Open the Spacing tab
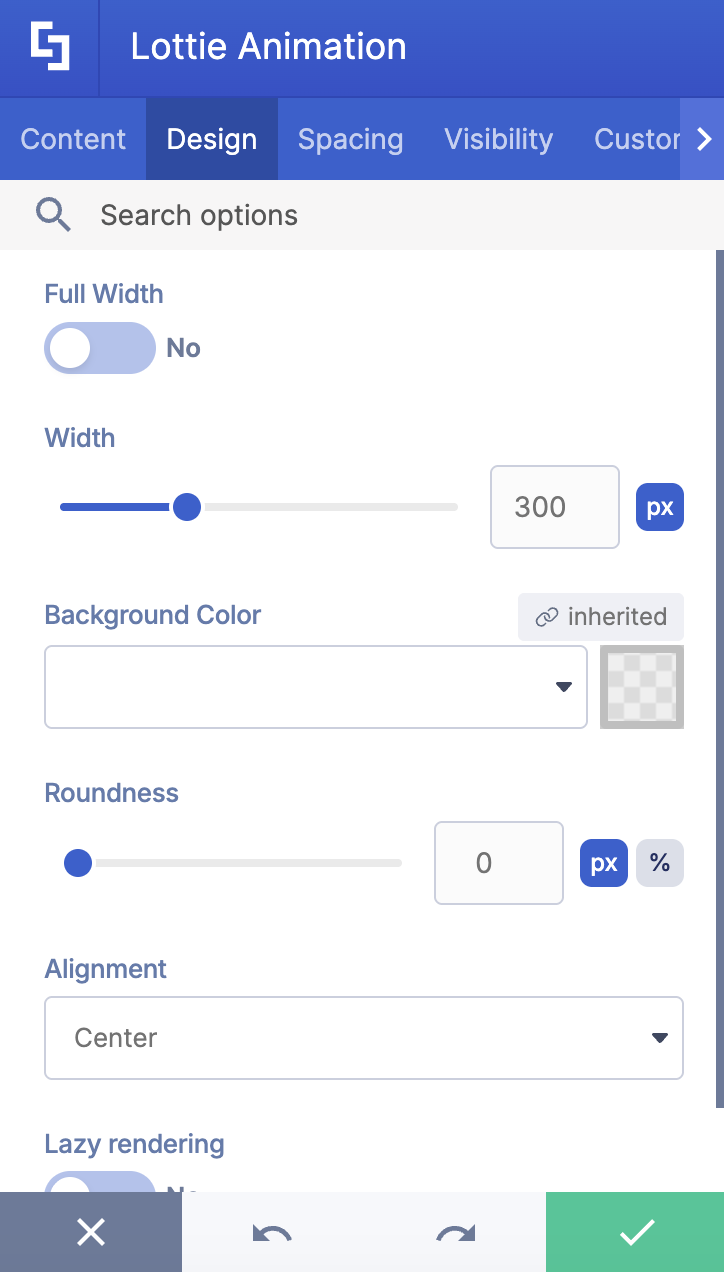 (x=350, y=139)
